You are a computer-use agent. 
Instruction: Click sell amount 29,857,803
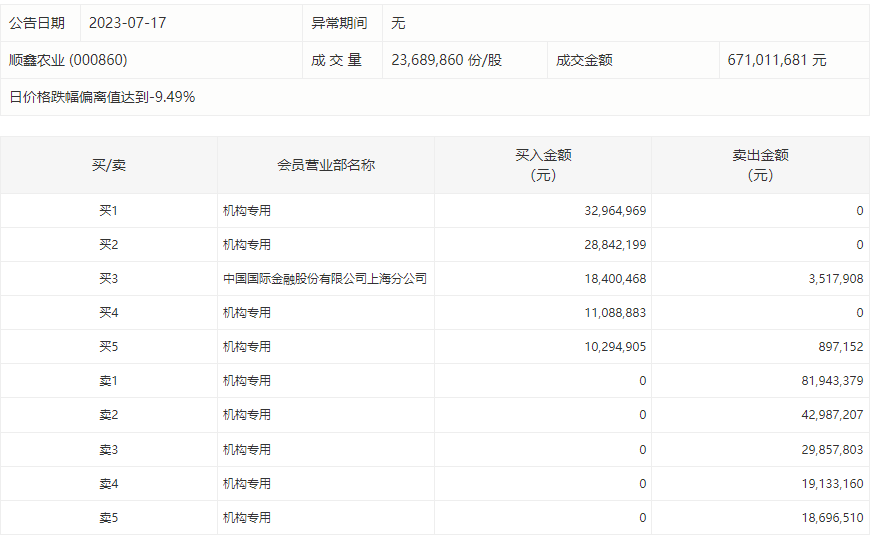832,450
